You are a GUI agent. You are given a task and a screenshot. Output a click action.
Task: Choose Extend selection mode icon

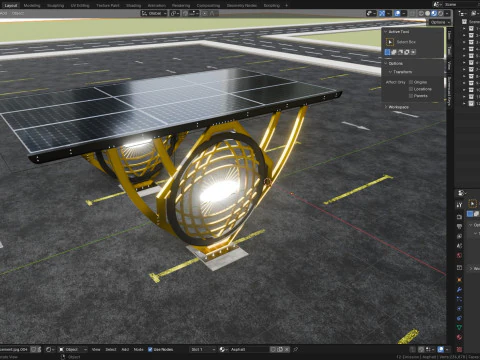pos(394,52)
